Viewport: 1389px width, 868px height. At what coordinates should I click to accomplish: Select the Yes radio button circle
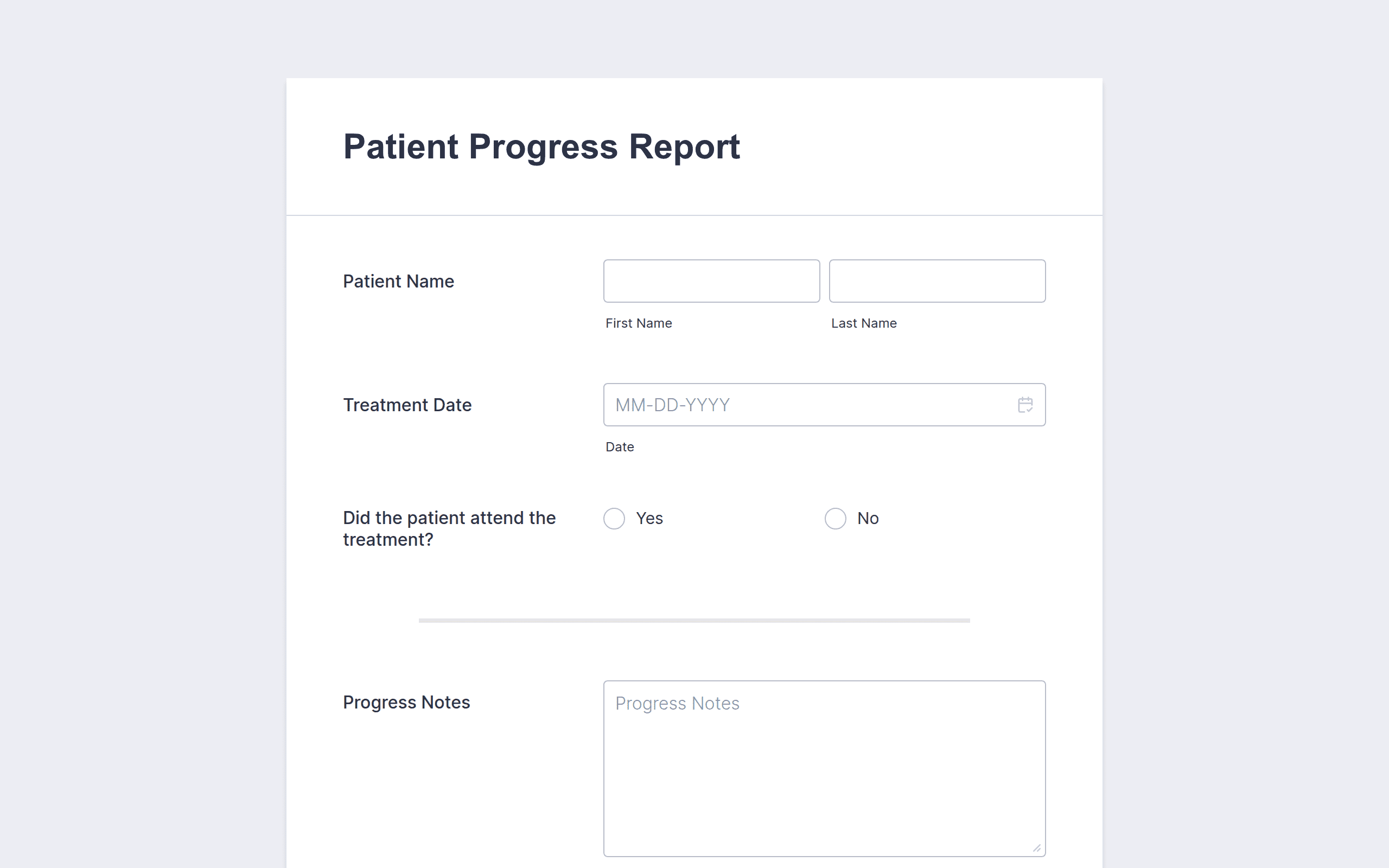pos(614,519)
